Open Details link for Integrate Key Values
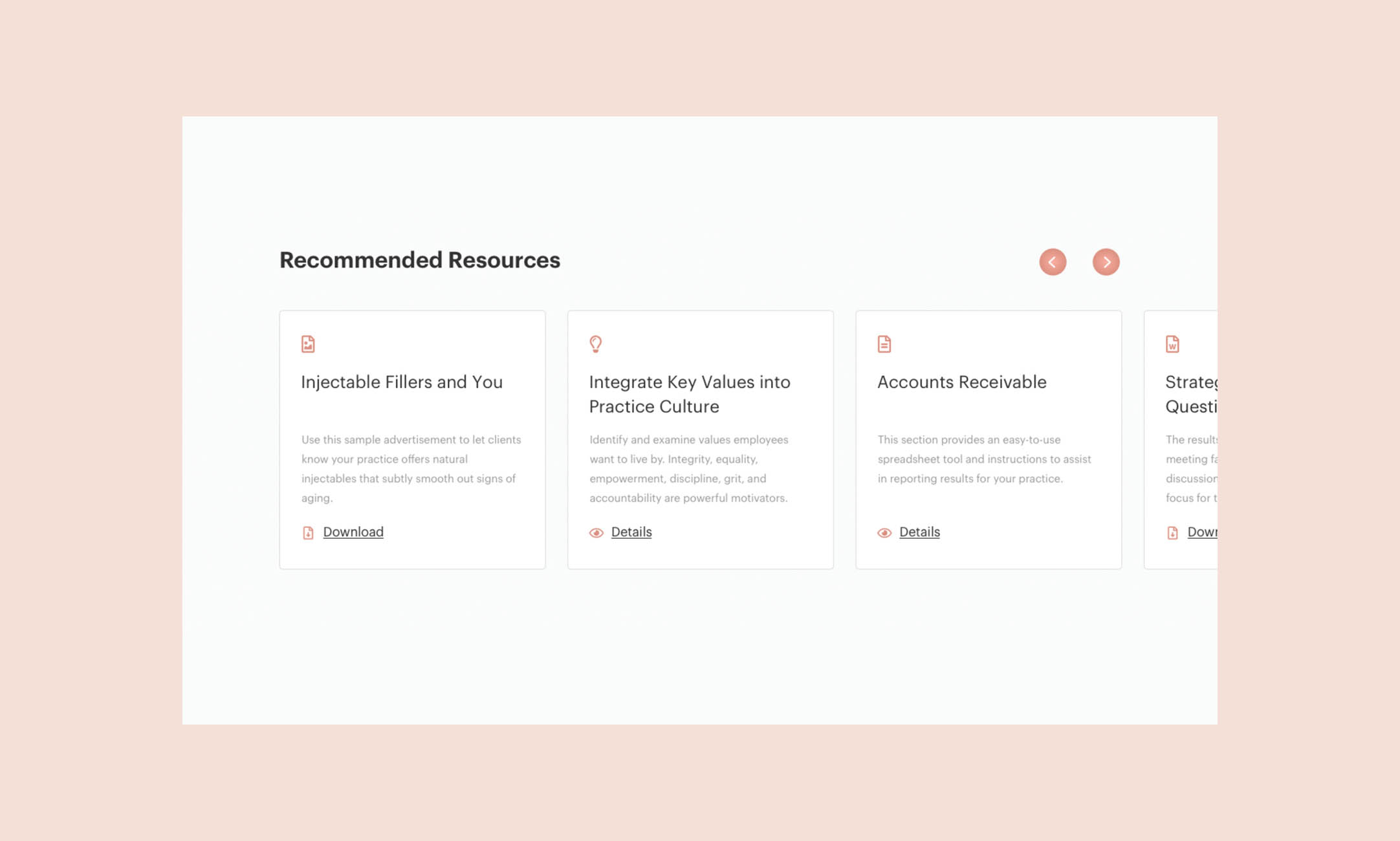This screenshot has height=841, width=1400. coord(631,532)
